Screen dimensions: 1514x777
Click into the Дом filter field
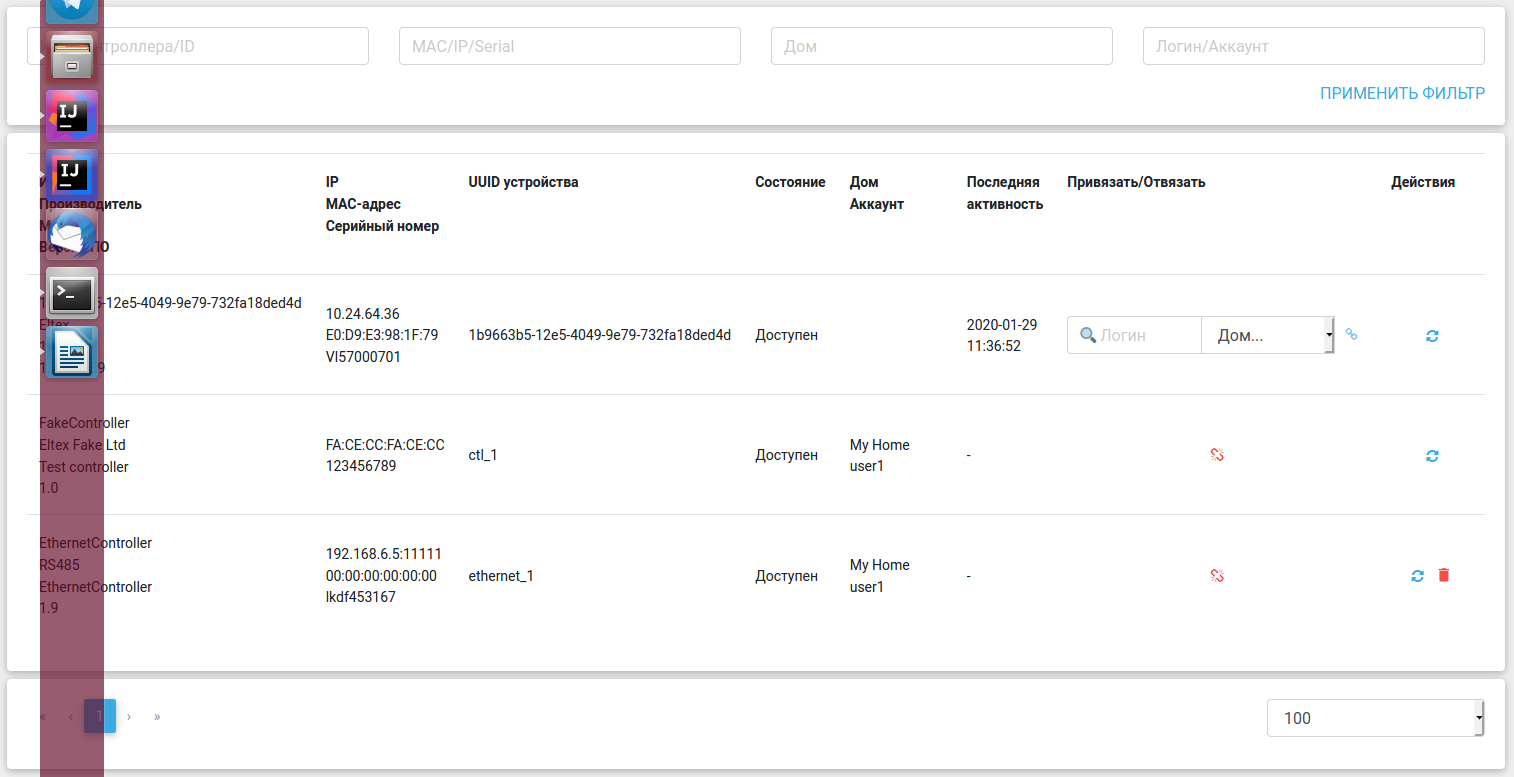point(941,46)
